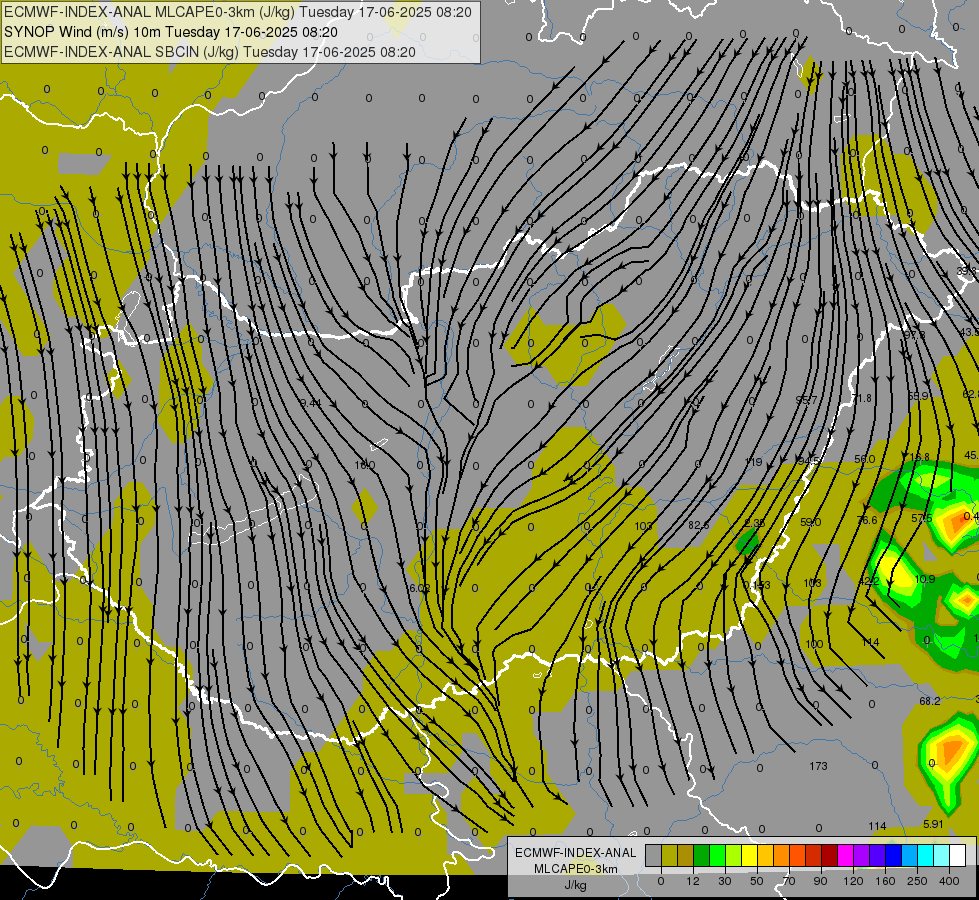
Task: Pick the purple legend swatch at 120
Action: click(862, 855)
